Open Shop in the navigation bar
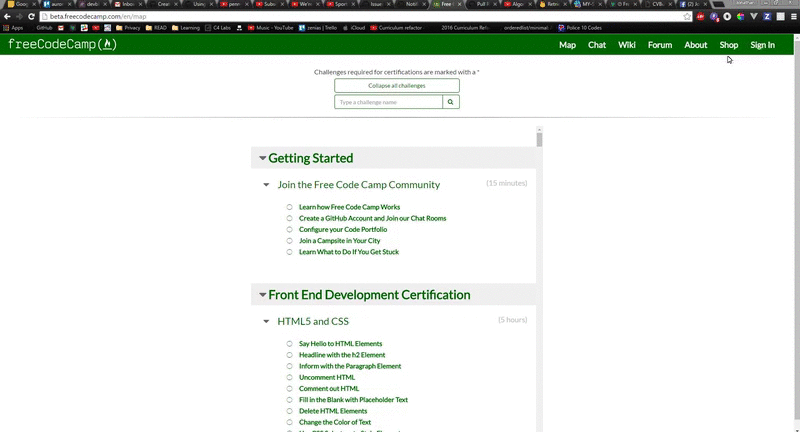The height and width of the screenshot is (432, 800). coord(729,45)
